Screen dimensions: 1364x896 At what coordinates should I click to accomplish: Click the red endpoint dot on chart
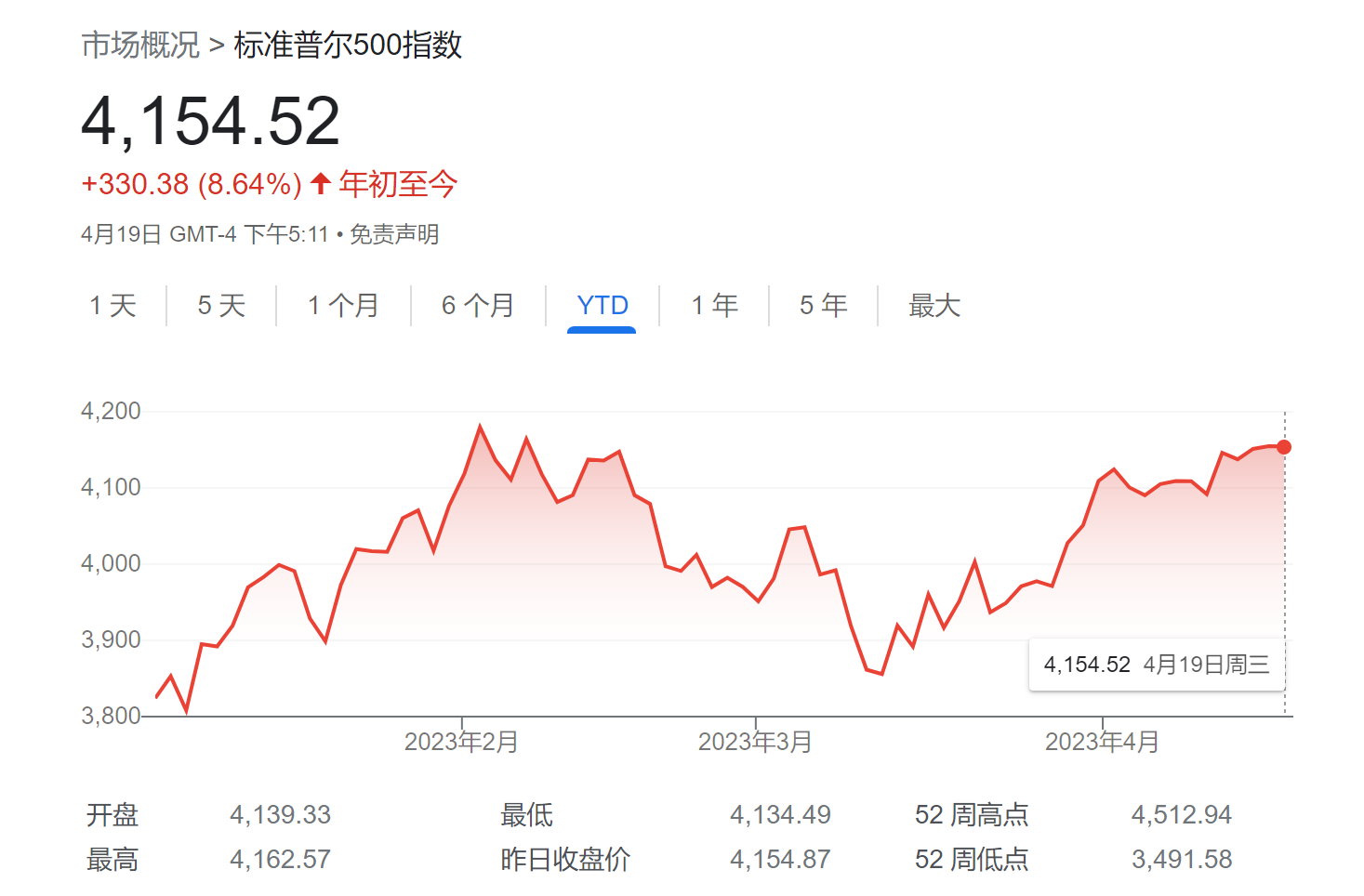[x=1284, y=447]
